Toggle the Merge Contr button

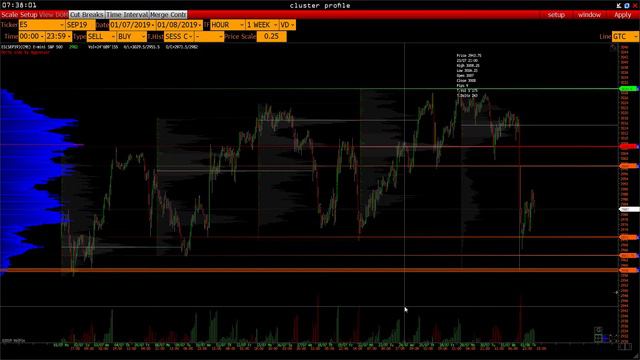click(168, 15)
